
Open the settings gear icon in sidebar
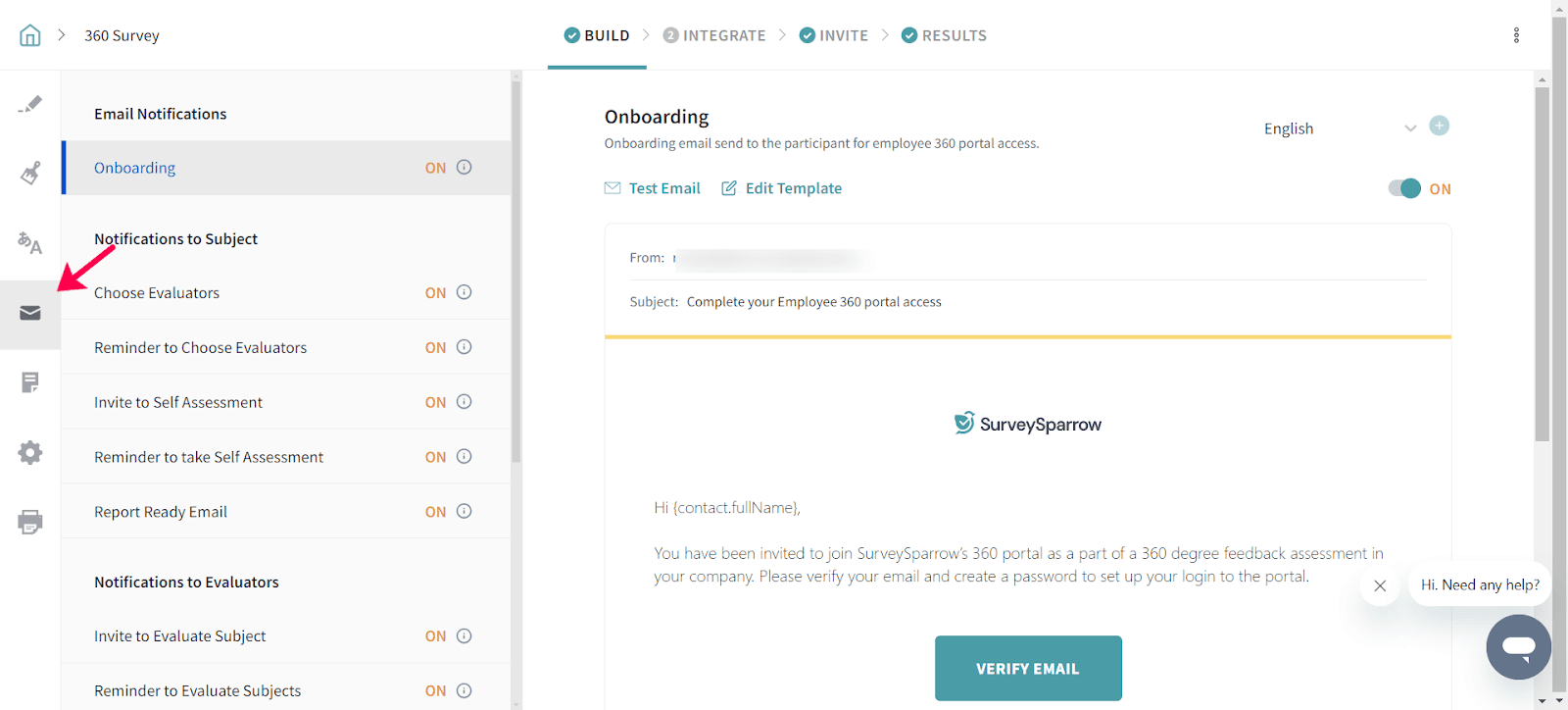tap(30, 452)
